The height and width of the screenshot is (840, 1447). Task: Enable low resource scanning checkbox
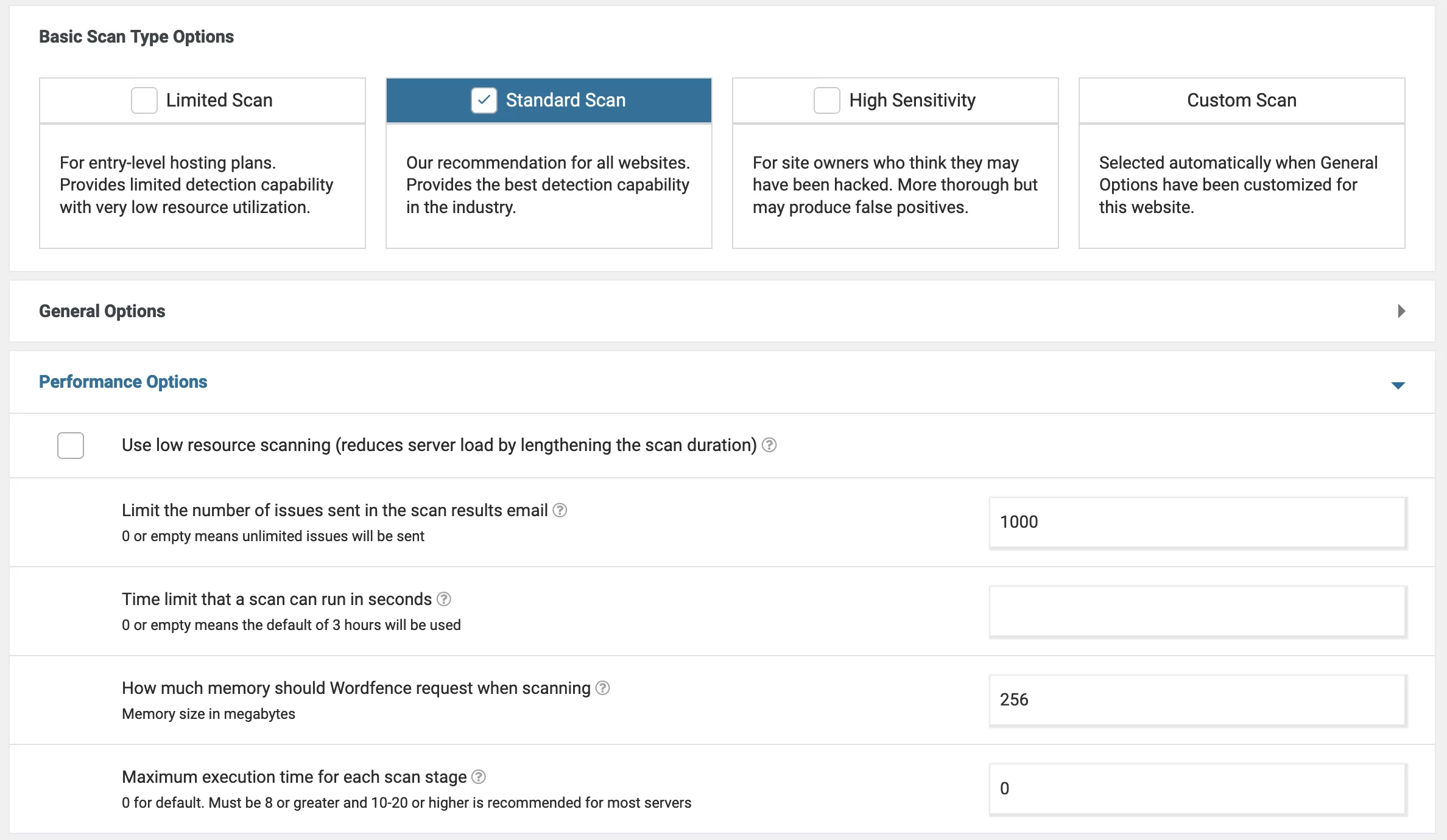point(70,445)
